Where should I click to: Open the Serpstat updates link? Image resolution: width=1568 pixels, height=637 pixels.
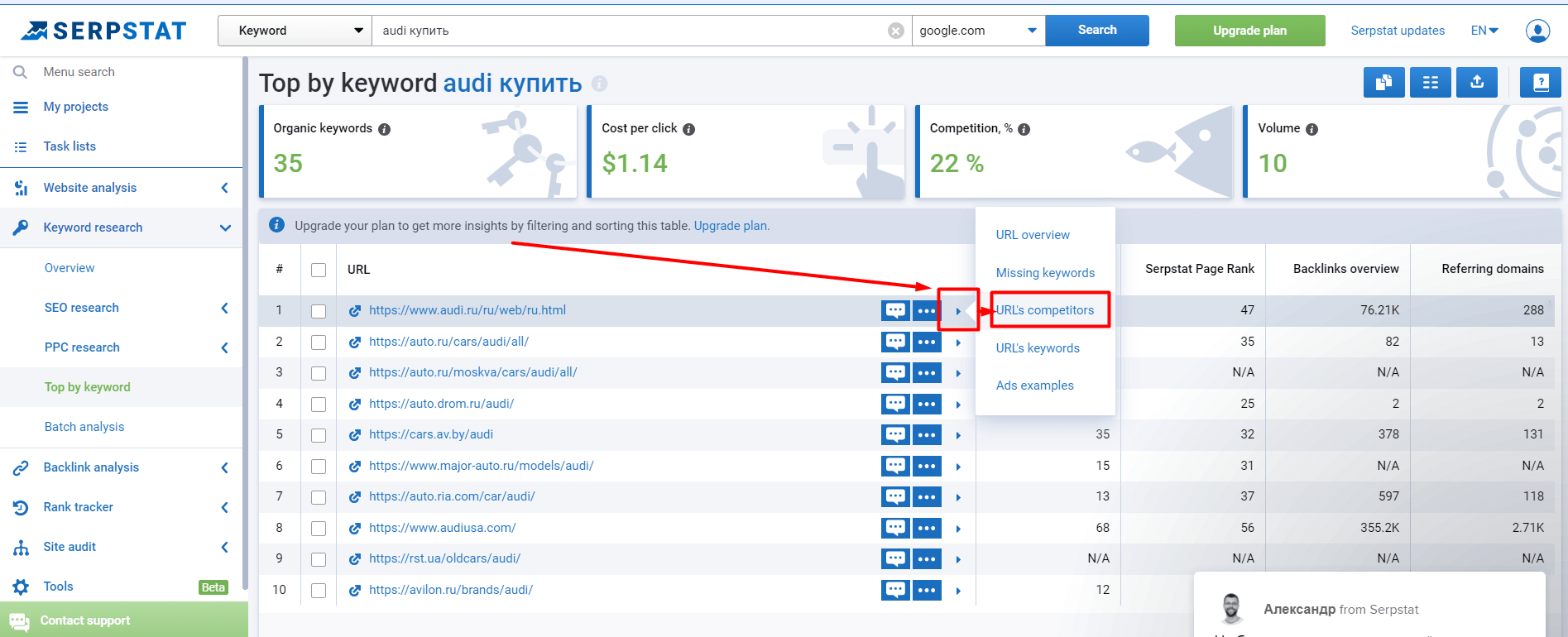pyautogui.click(x=1398, y=31)
